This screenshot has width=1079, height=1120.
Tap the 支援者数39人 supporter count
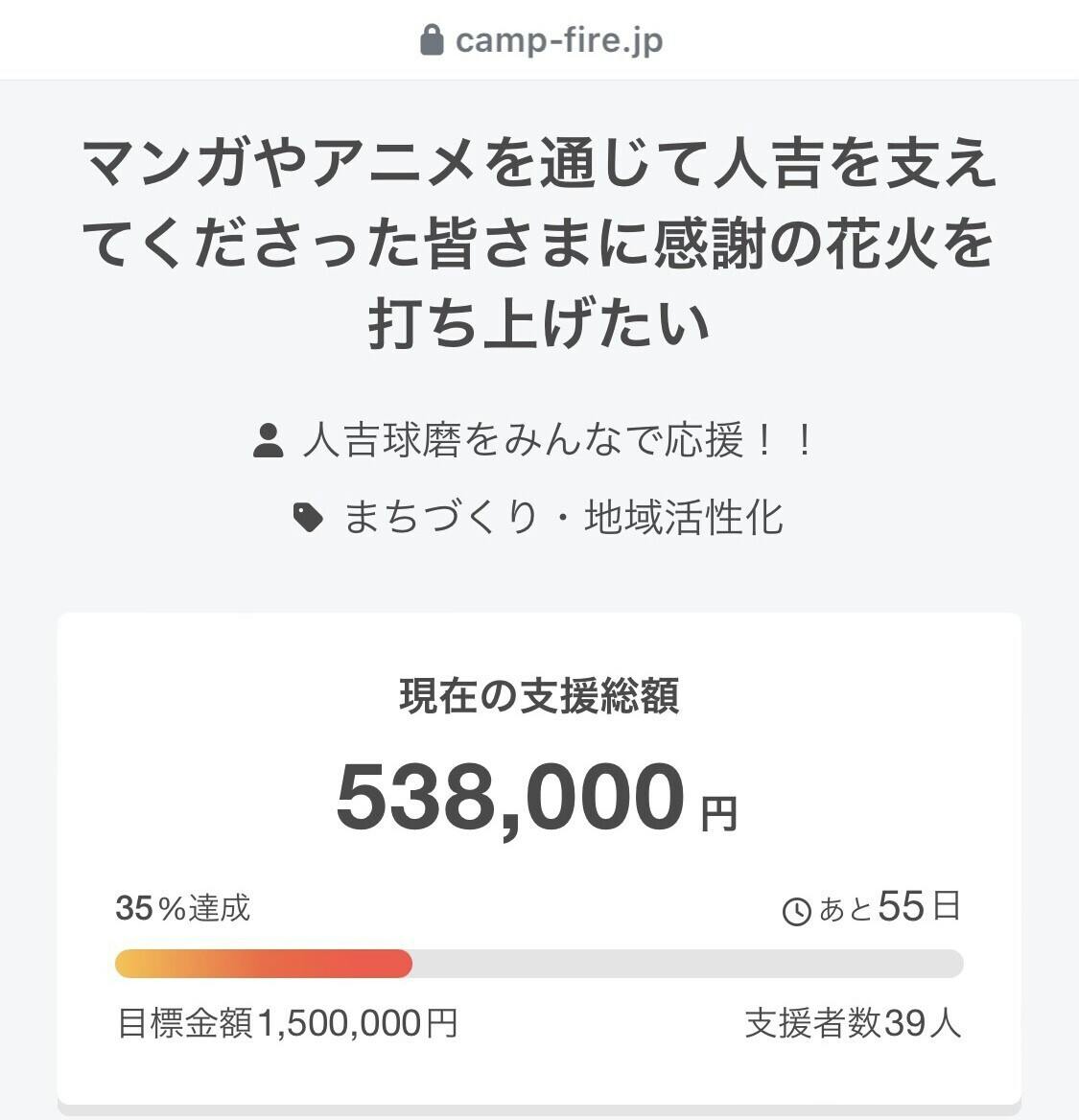pyautogui.click(x=853, y=1023)
